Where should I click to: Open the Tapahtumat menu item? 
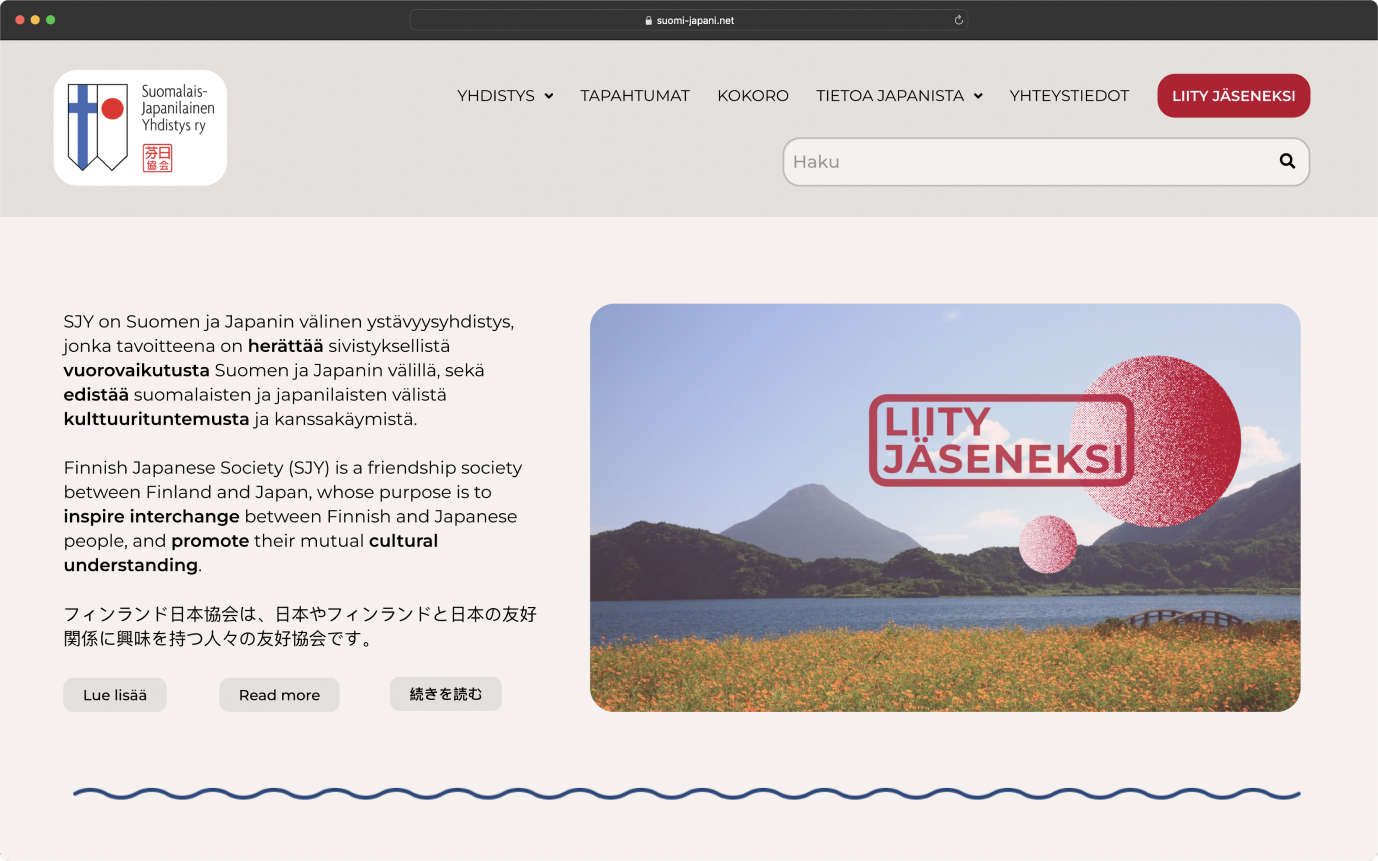point(635,96)
